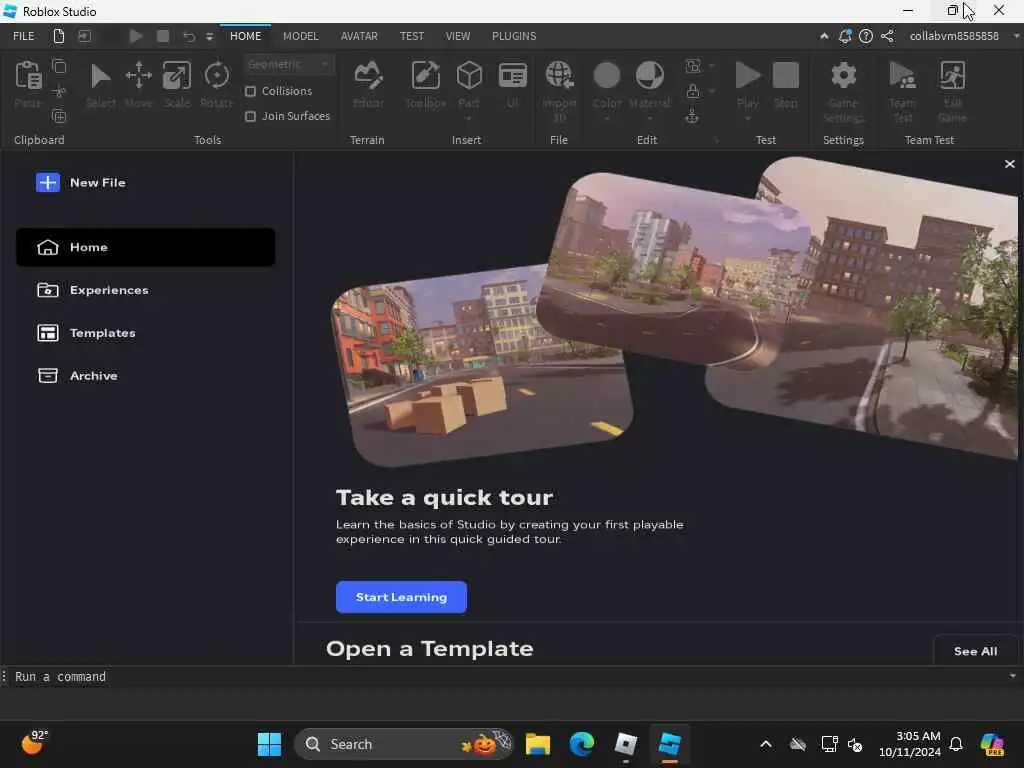Open the notifications bell in the ribbon
Viewport: 1024px width, 768px height.
click(844, 36)
